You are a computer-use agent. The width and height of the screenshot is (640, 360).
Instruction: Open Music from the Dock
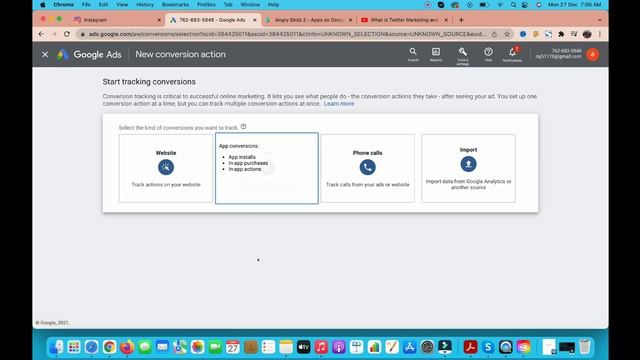[321, 347]
